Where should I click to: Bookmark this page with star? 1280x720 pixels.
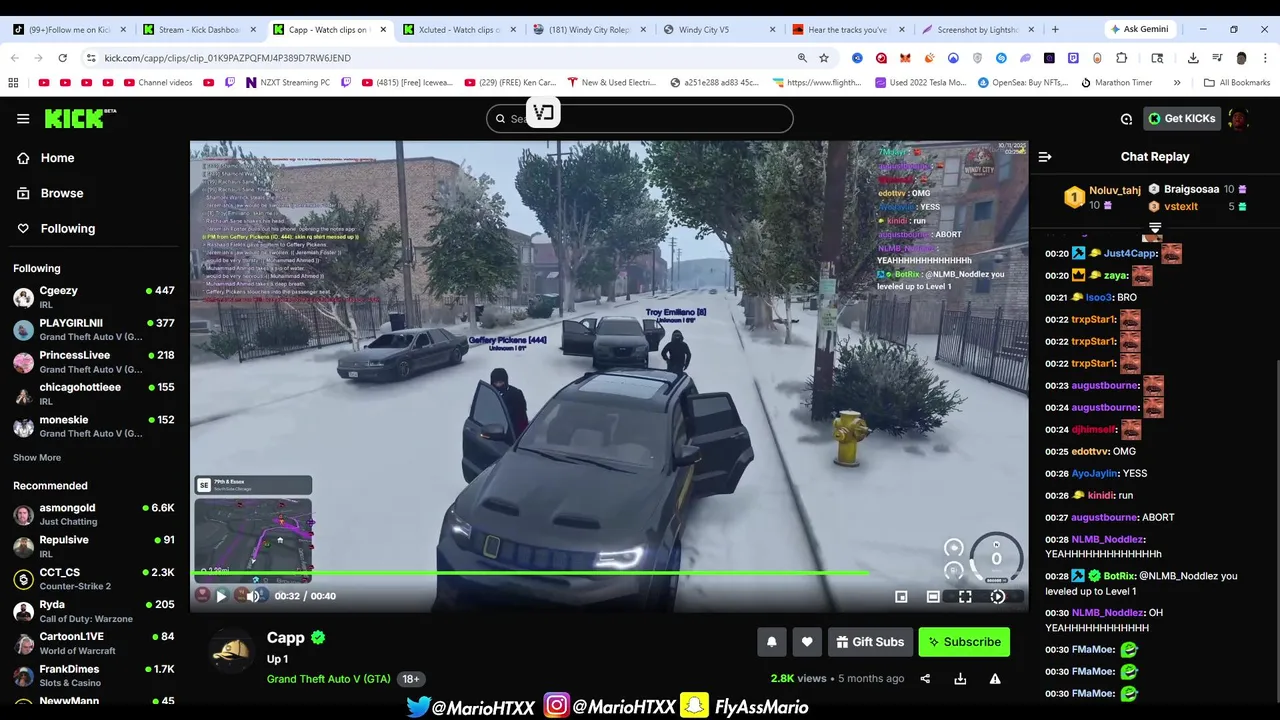coord(824,58)
